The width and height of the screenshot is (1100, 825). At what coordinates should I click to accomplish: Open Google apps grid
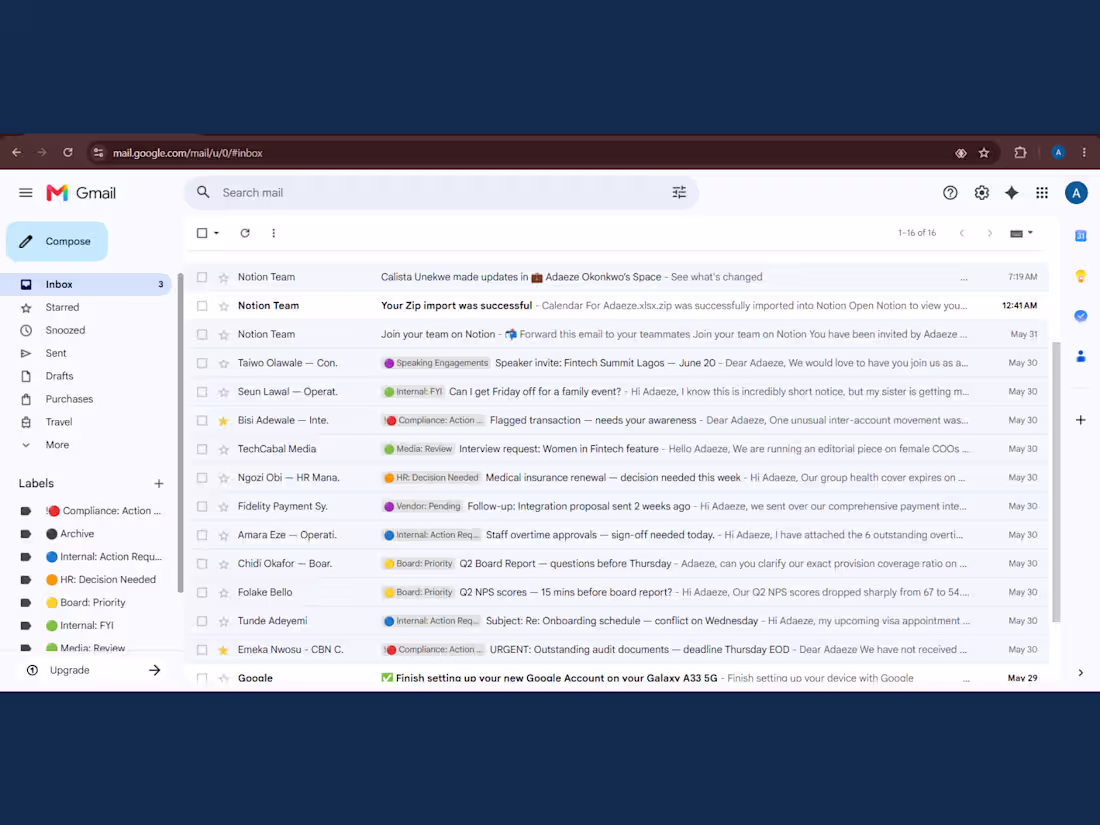1042,193
